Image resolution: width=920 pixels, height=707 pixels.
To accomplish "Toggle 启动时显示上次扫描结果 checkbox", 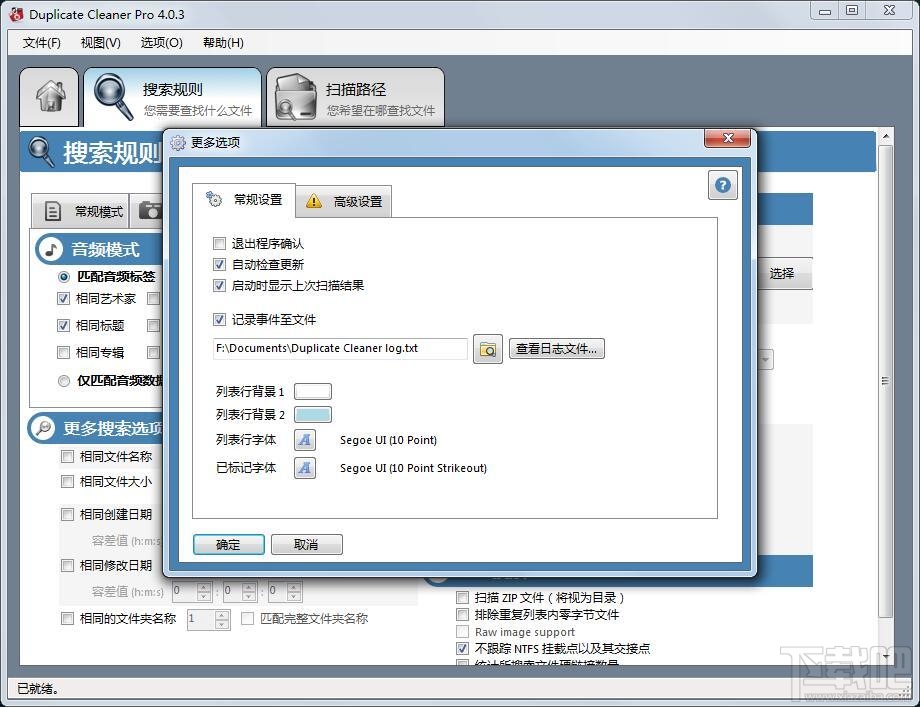I will pos(219,286).
